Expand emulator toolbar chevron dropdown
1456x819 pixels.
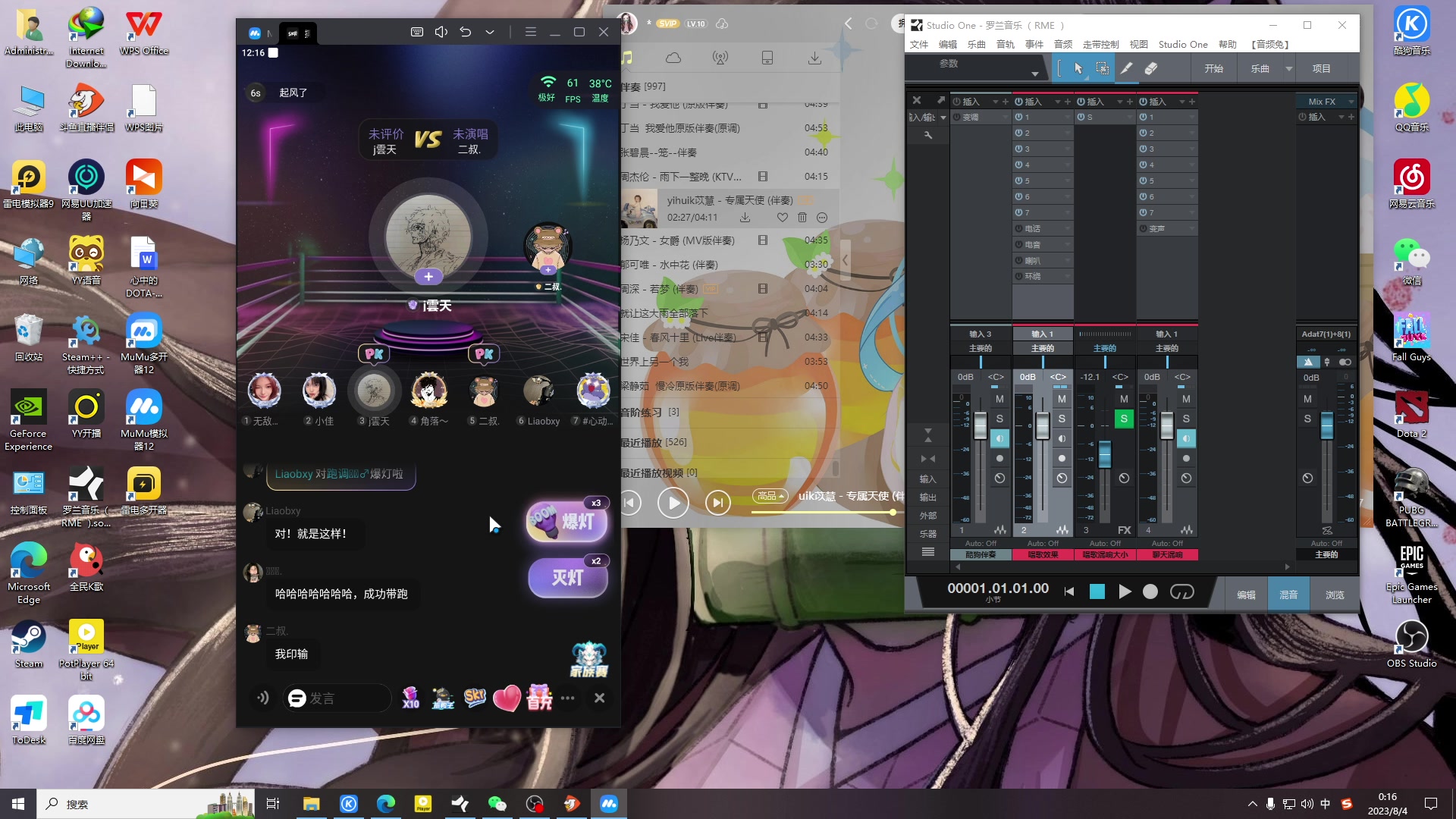pyautogui.click(x=490, y=32)
